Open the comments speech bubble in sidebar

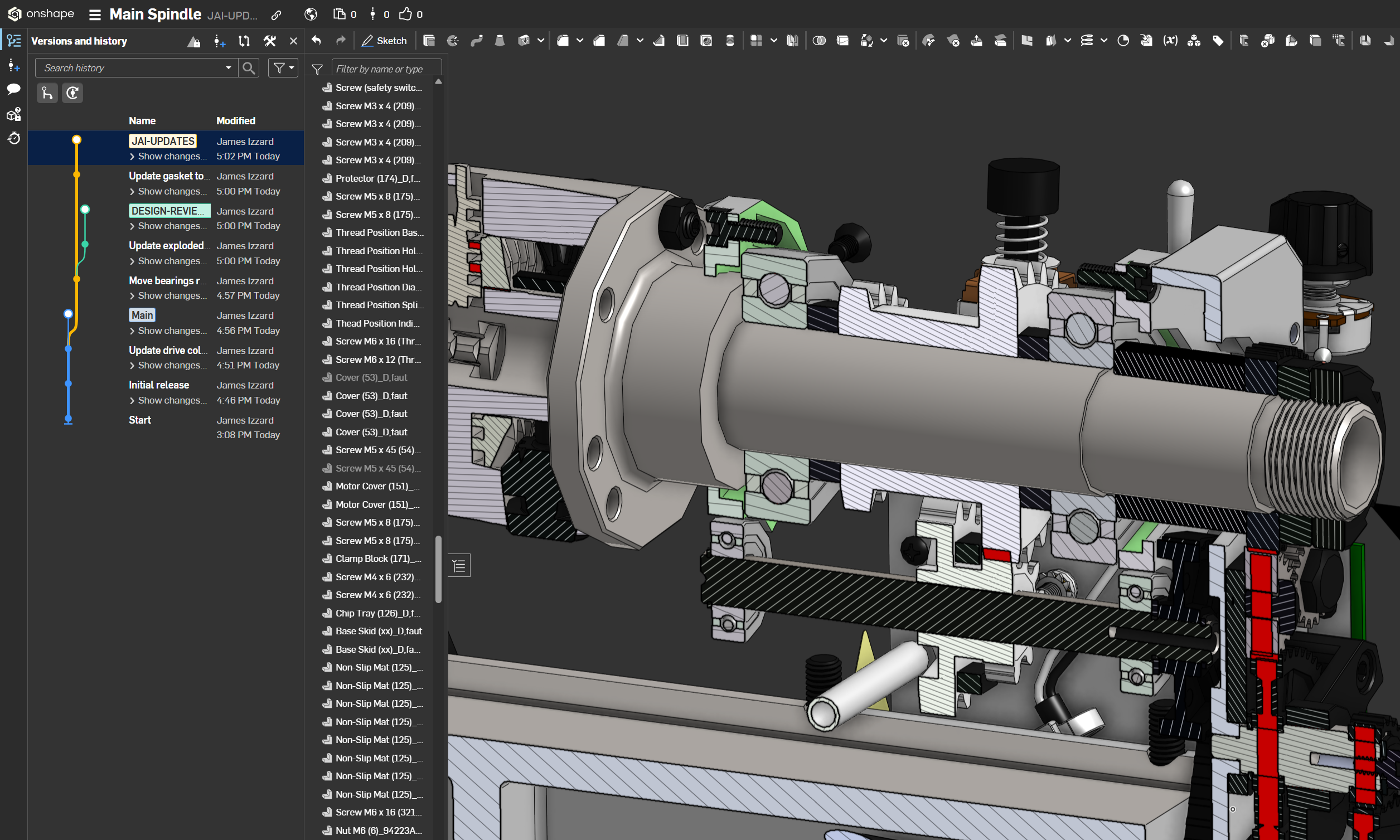click(x=13, y=89)
